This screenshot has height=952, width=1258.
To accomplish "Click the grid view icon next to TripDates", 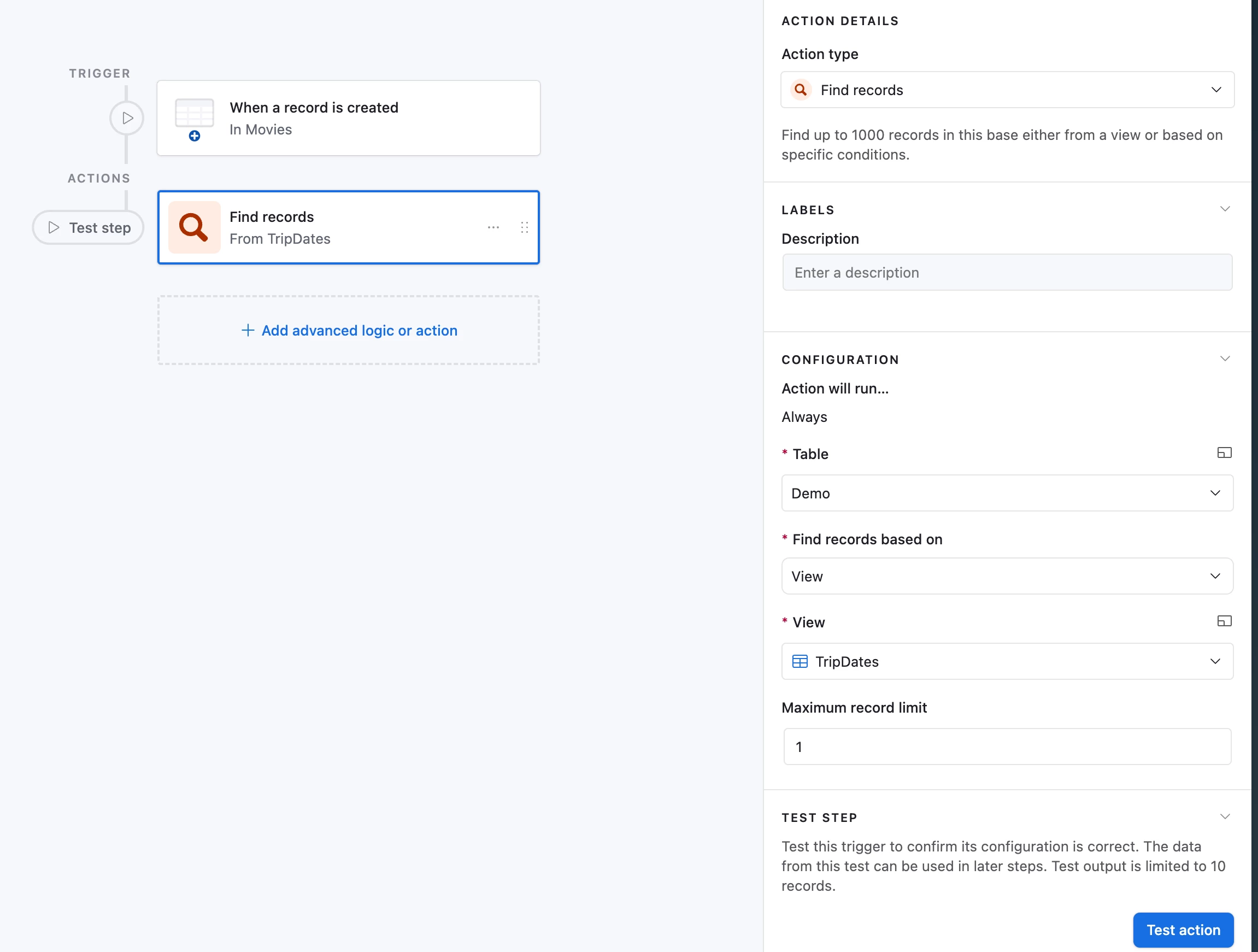I will coord(800,661).
